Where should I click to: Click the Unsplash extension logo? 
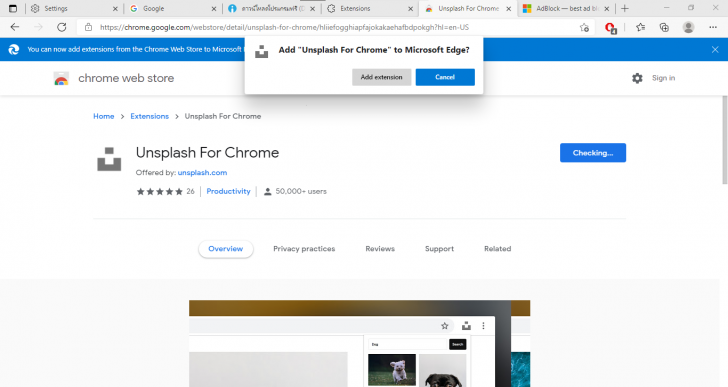coord(109,159)
